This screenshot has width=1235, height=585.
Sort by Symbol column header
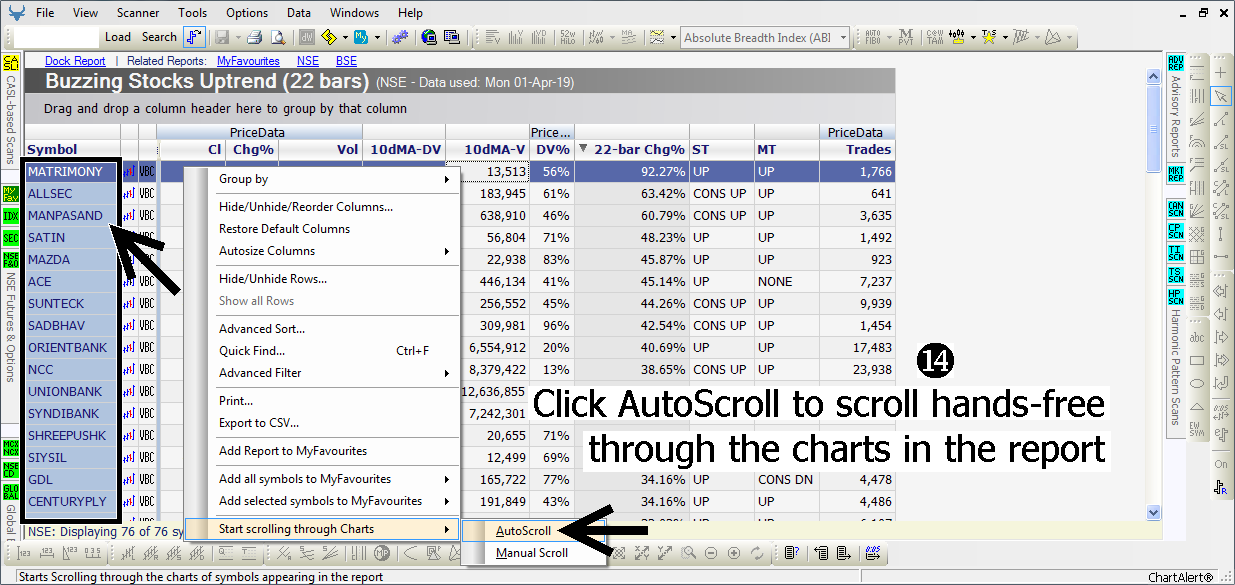pos(72,149)
